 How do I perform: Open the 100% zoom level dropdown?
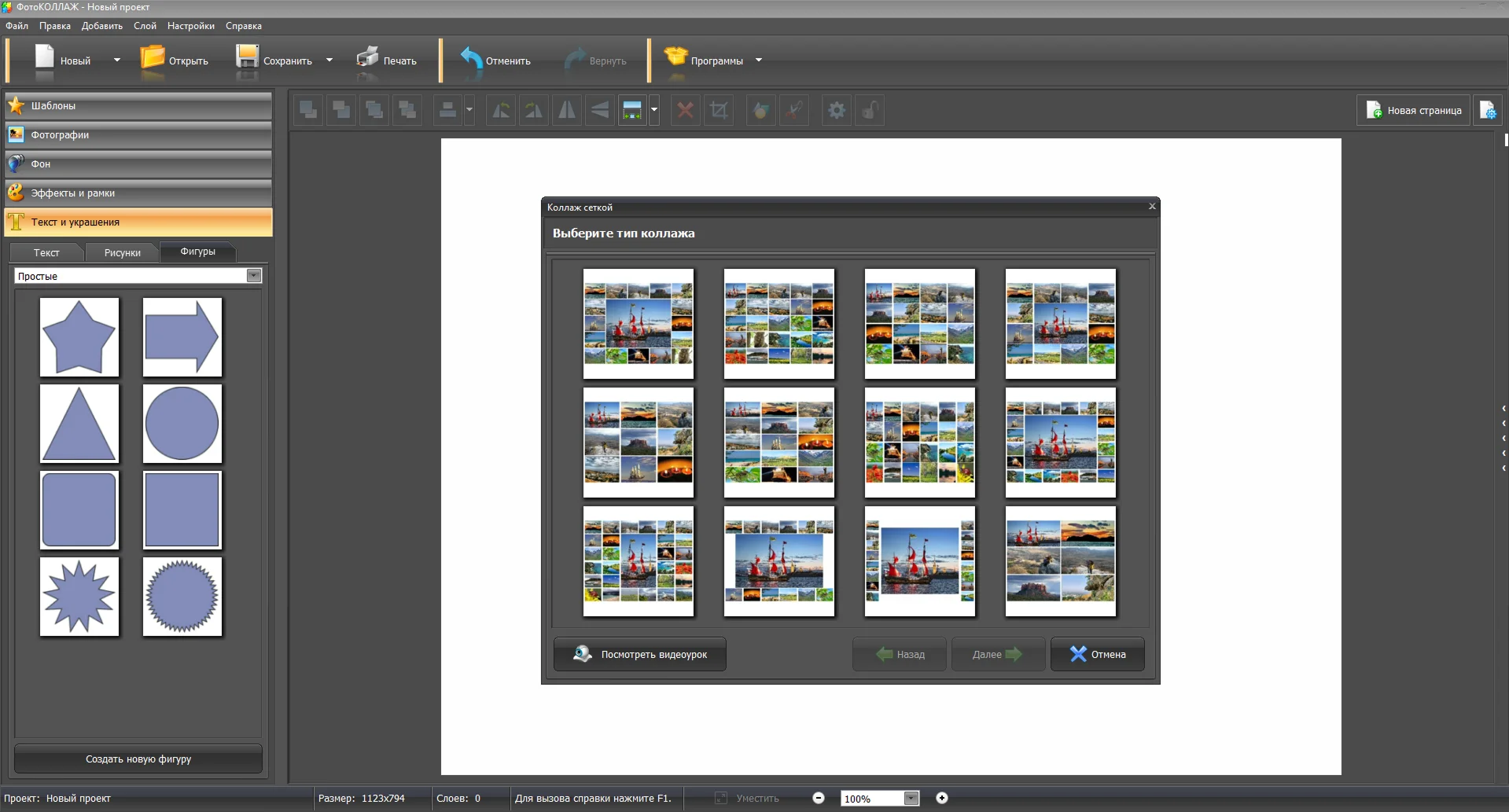tap(911, 799)
